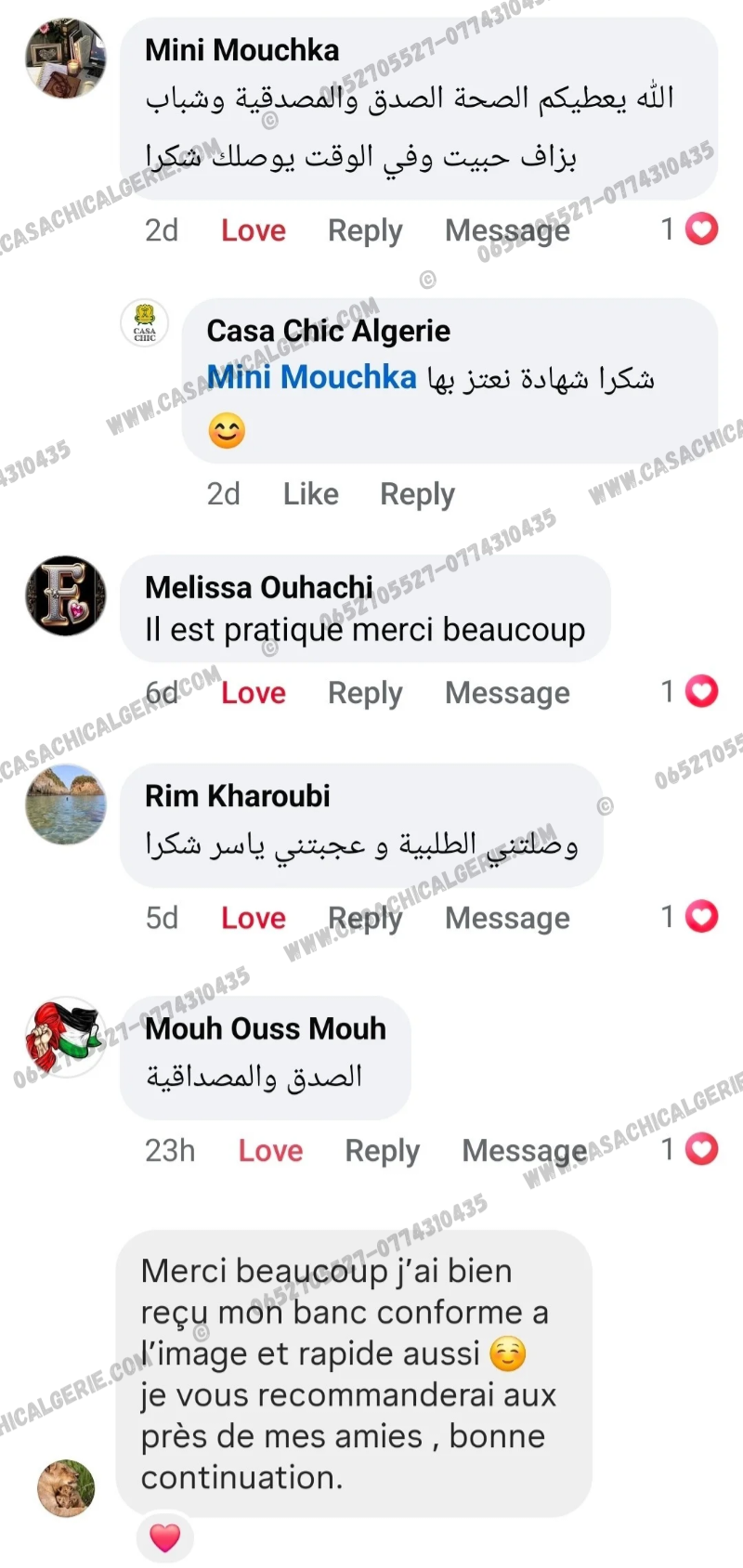Message Mouh Ouss Mouh from the comment

[x=525, y=1151]
